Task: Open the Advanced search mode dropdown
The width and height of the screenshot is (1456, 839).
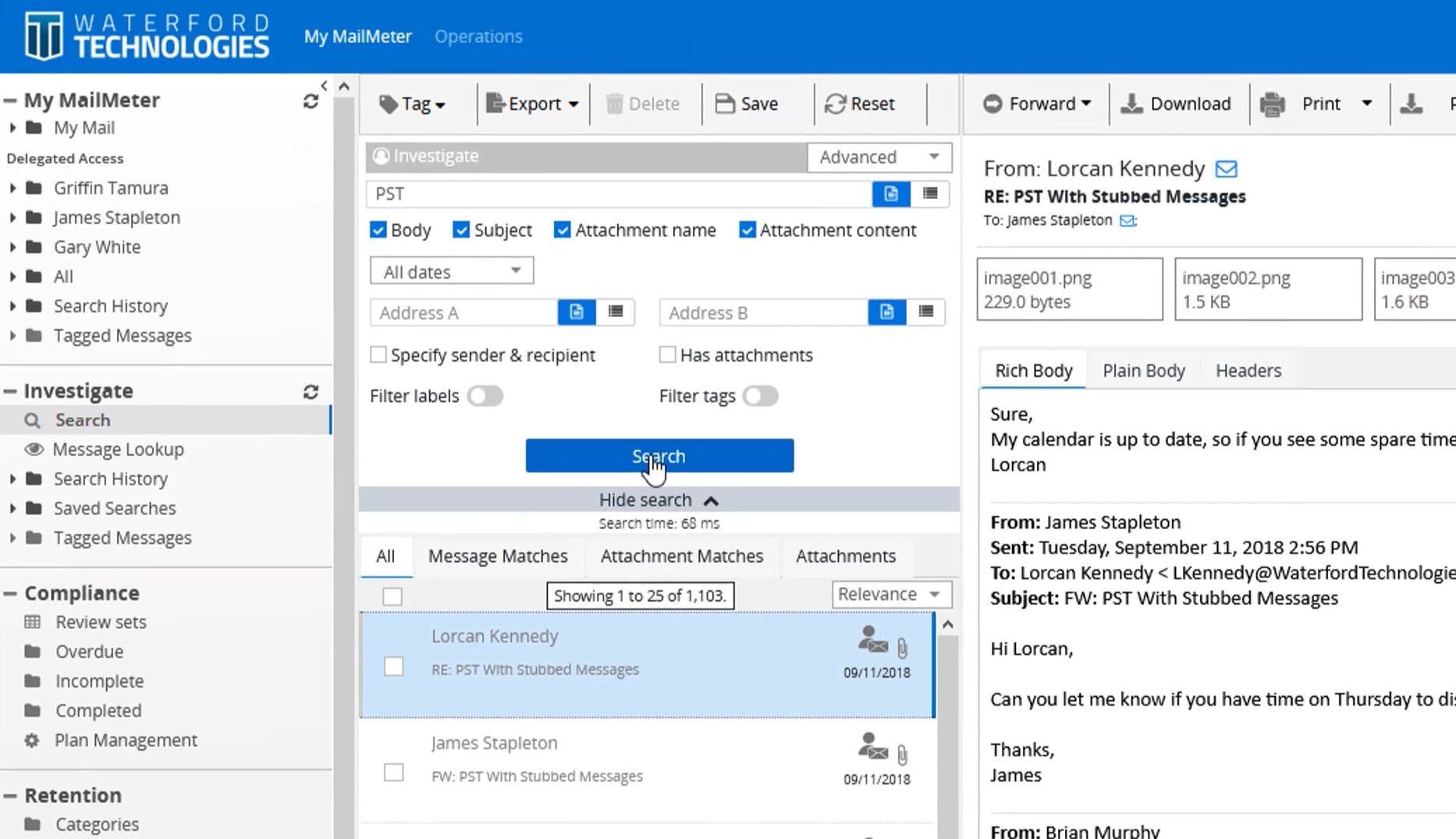Action: tap(879, 157)
